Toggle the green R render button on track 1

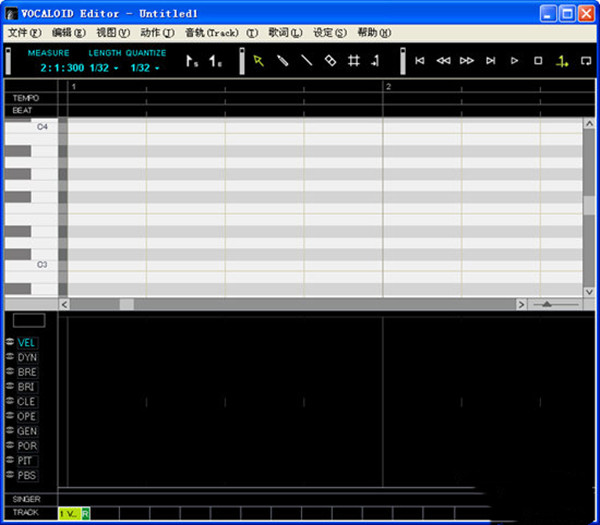coord(86,513)
